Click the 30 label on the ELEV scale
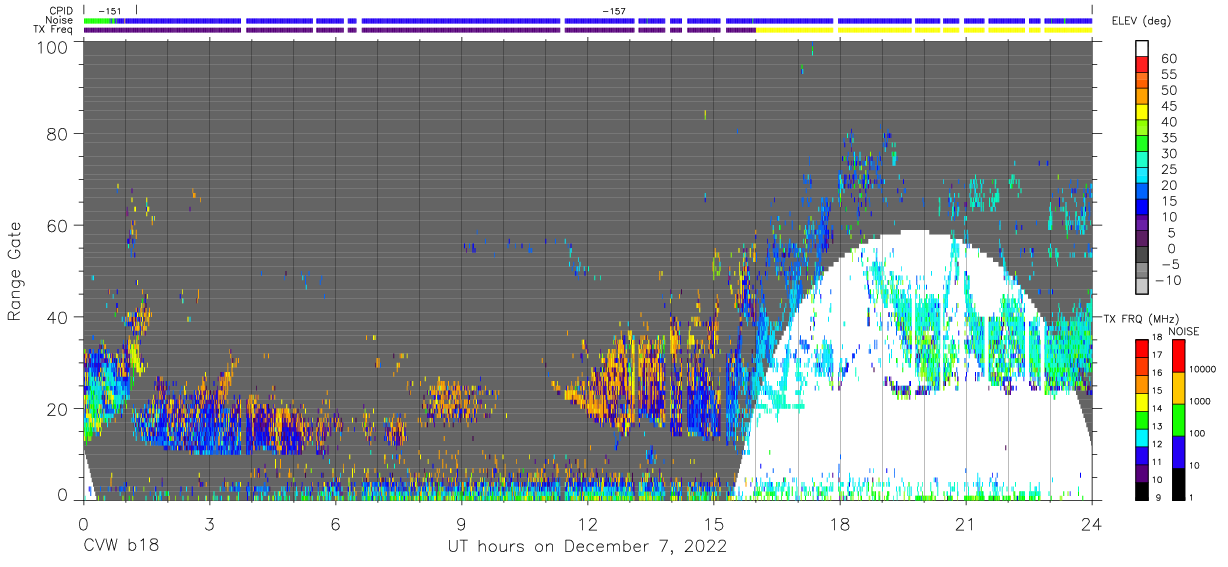 click(x=1168, y=153)
